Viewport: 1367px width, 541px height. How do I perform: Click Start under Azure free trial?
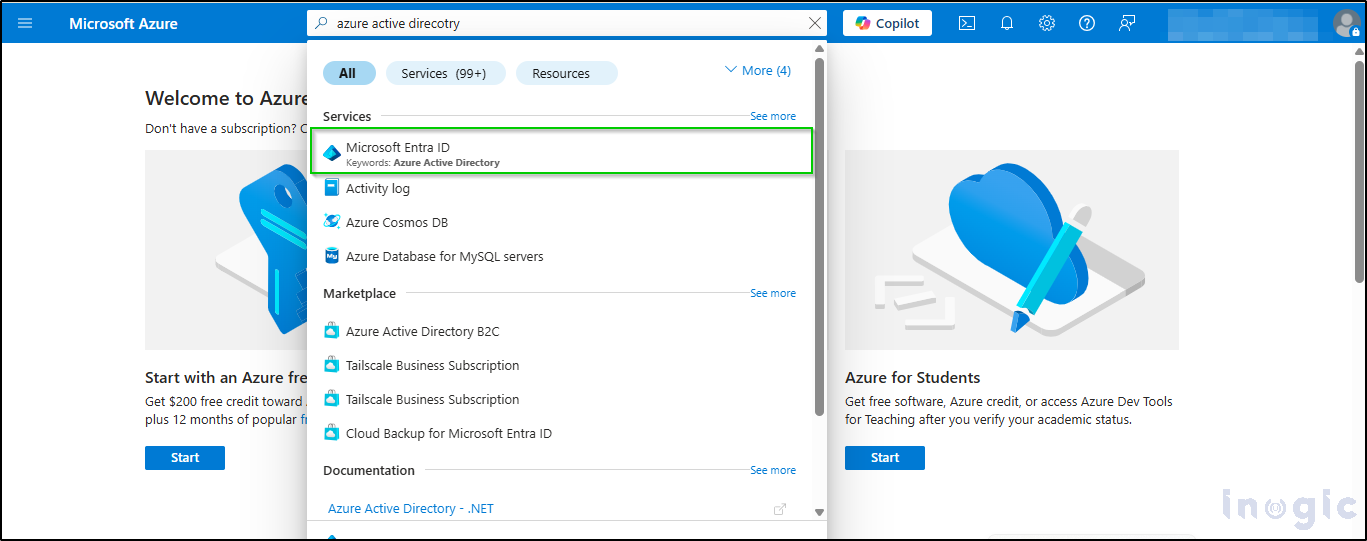[x=185, y=457]
